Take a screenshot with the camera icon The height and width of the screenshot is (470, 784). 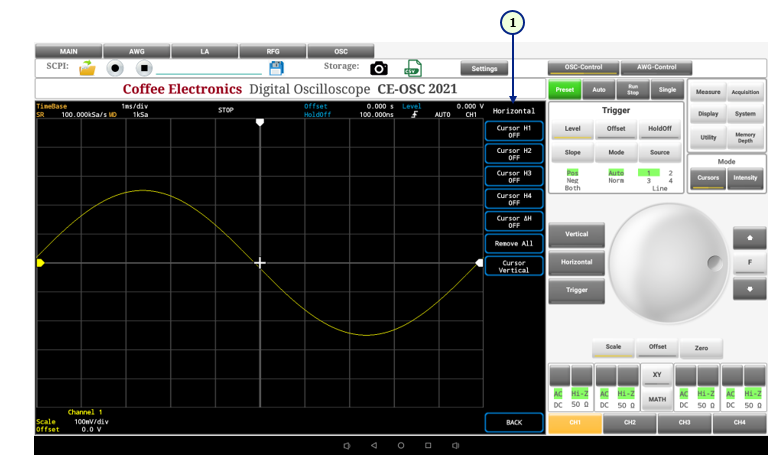379,68
